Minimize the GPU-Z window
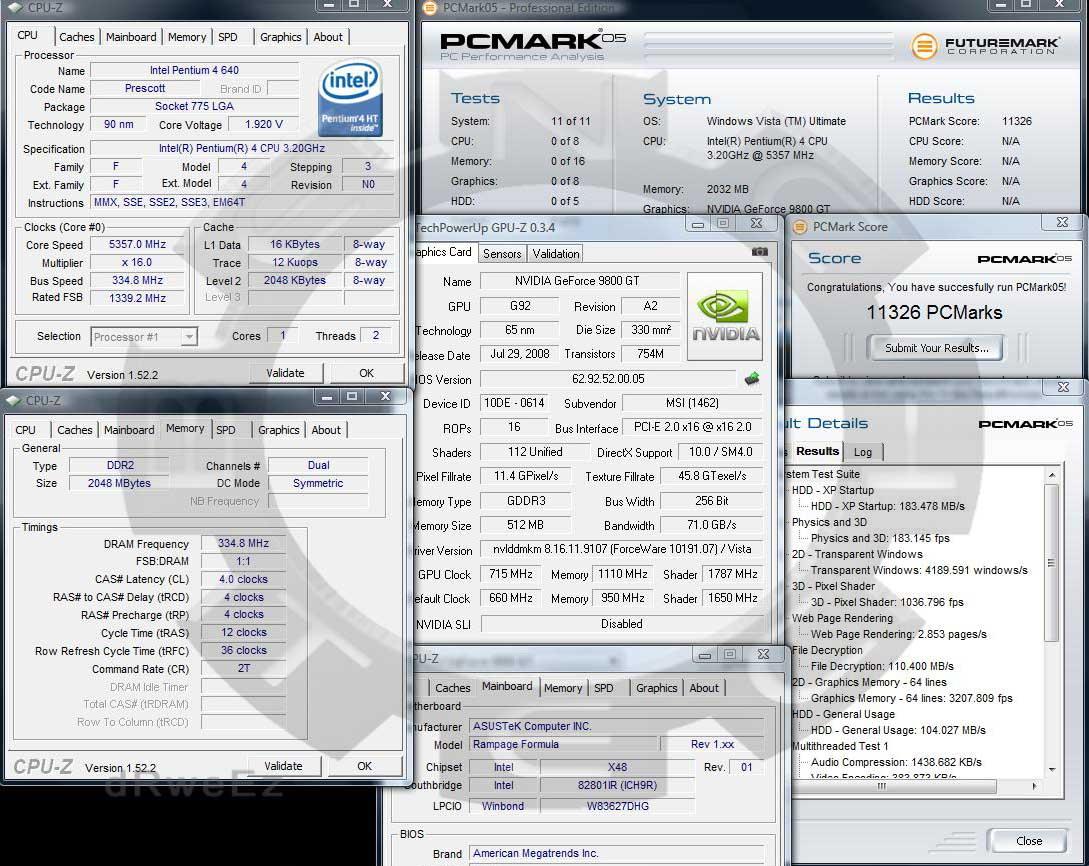 tap(697, 224)
